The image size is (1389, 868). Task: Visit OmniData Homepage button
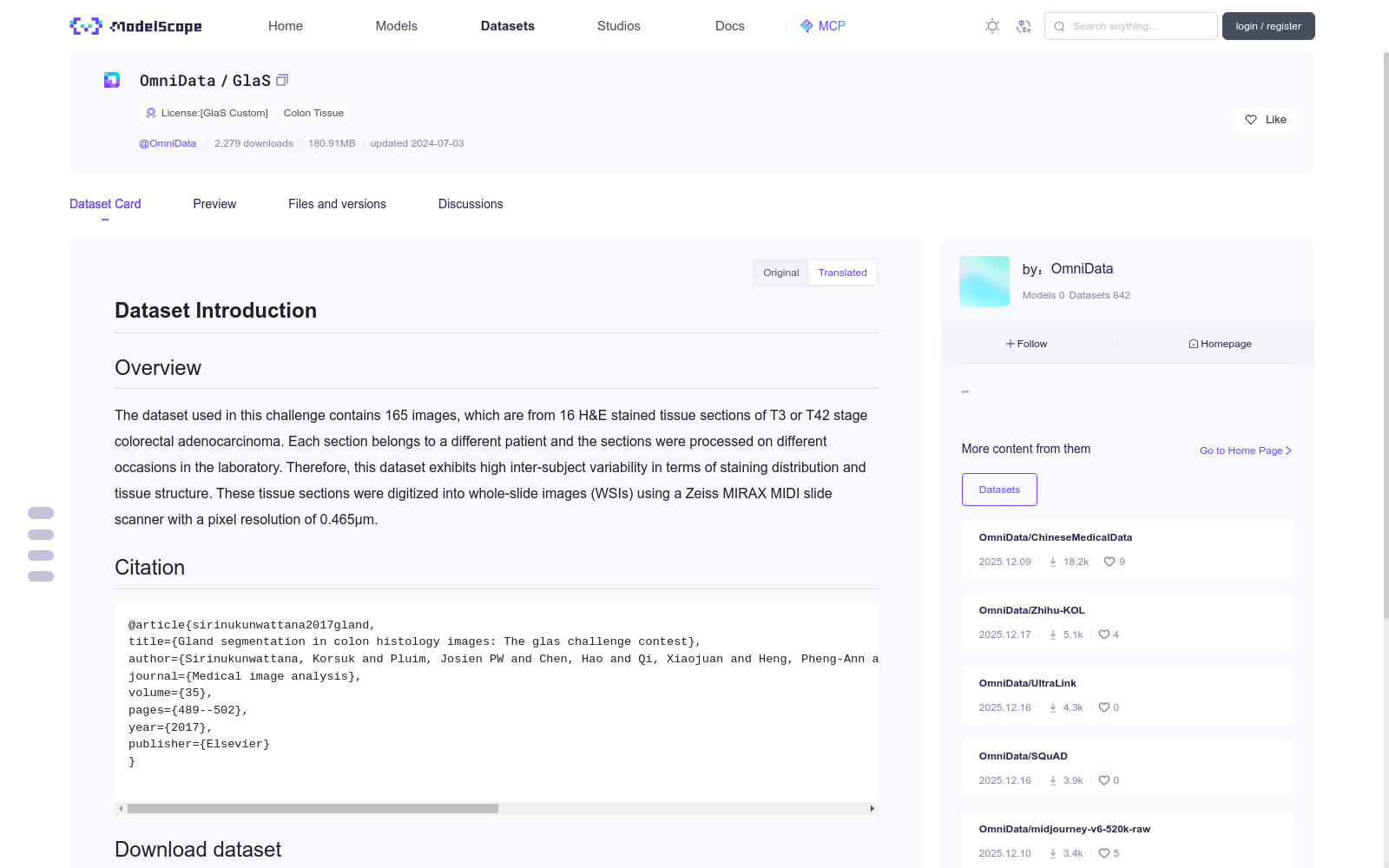pyautogui.click(x=1220, y=344)
